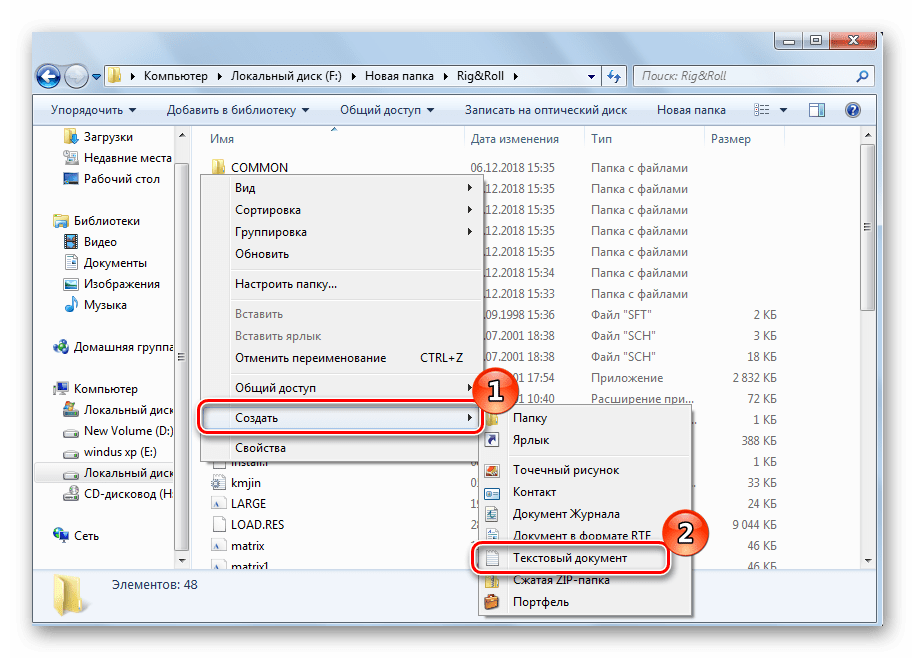Click the Help question mark icon
915x658 pixels.
[853, 110]
